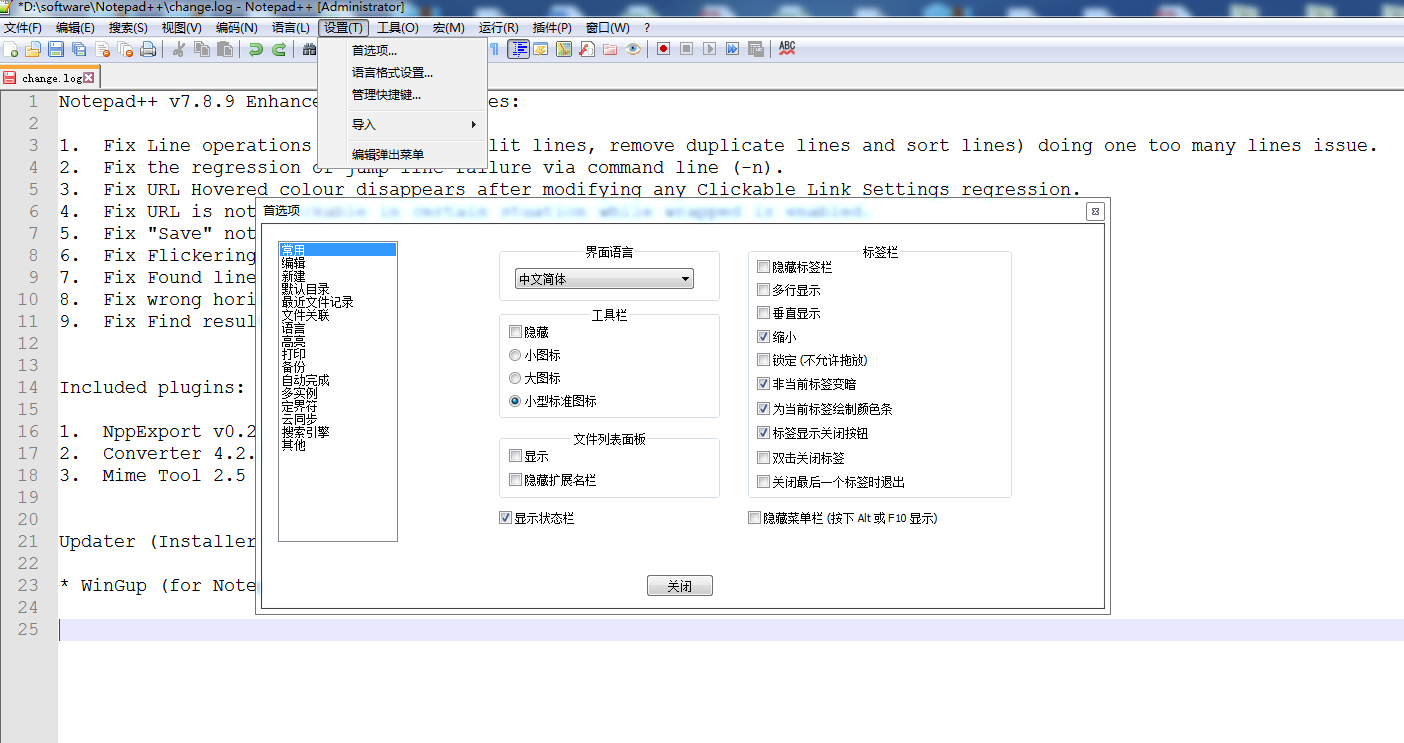Screen dimensions: 1404x743
Task: Choose 管理快捷键... from the settings menu
Action: coord(402,95)
